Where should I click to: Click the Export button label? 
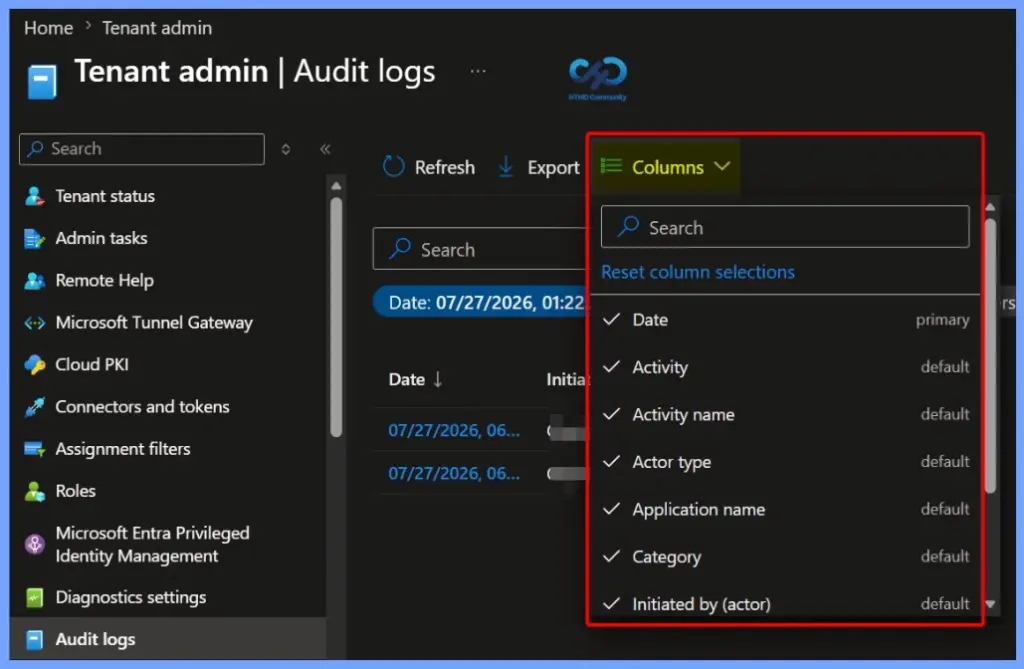point(553,167)
